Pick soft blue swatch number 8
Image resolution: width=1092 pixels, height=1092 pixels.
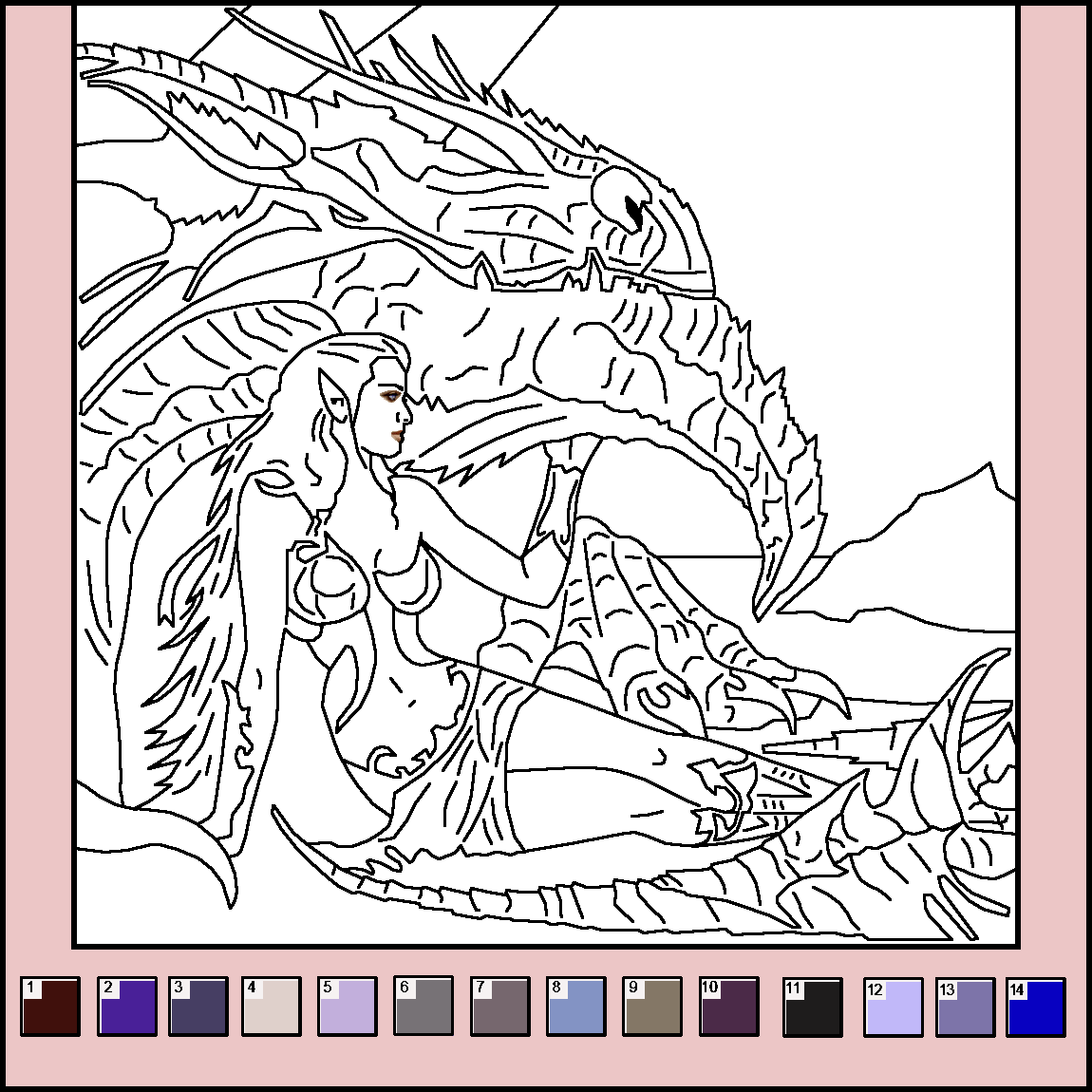(575, 1007)
